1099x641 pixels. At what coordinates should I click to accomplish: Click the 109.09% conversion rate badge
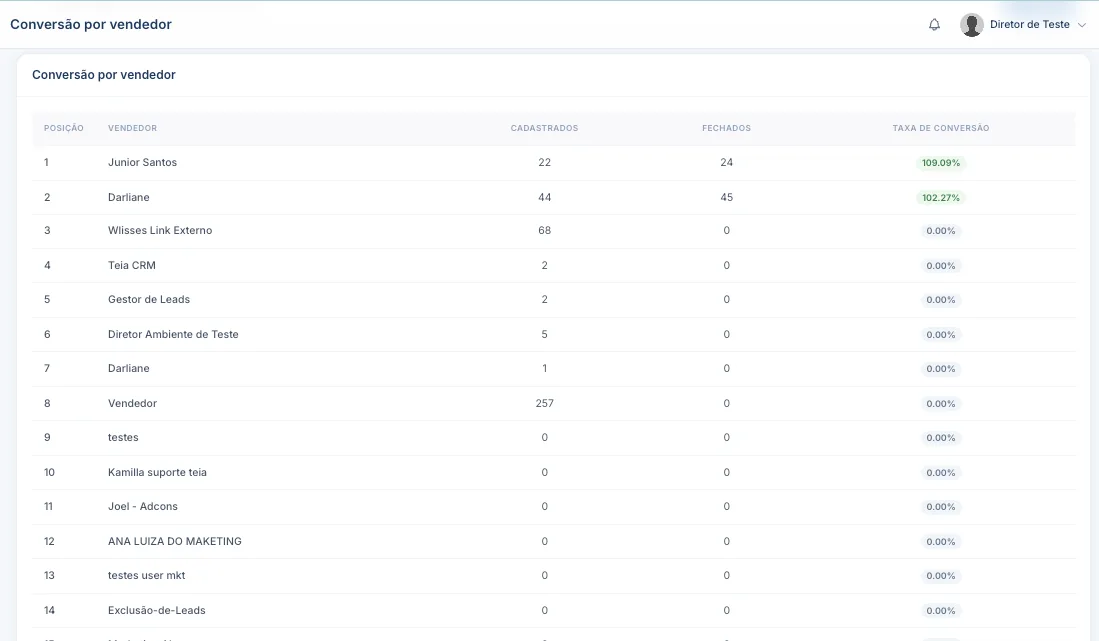[x=941, y=163]
